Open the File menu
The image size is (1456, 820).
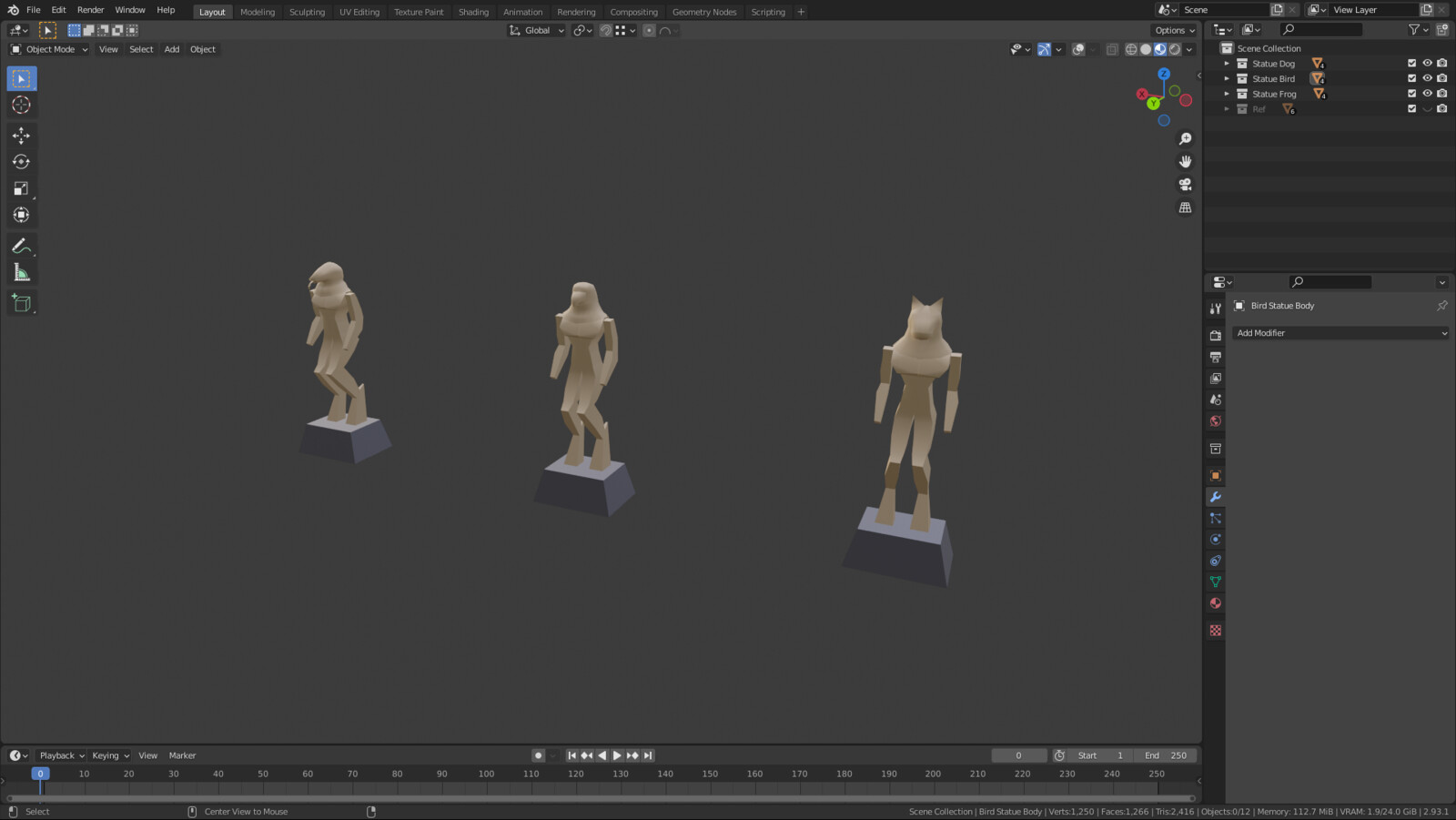34,10
